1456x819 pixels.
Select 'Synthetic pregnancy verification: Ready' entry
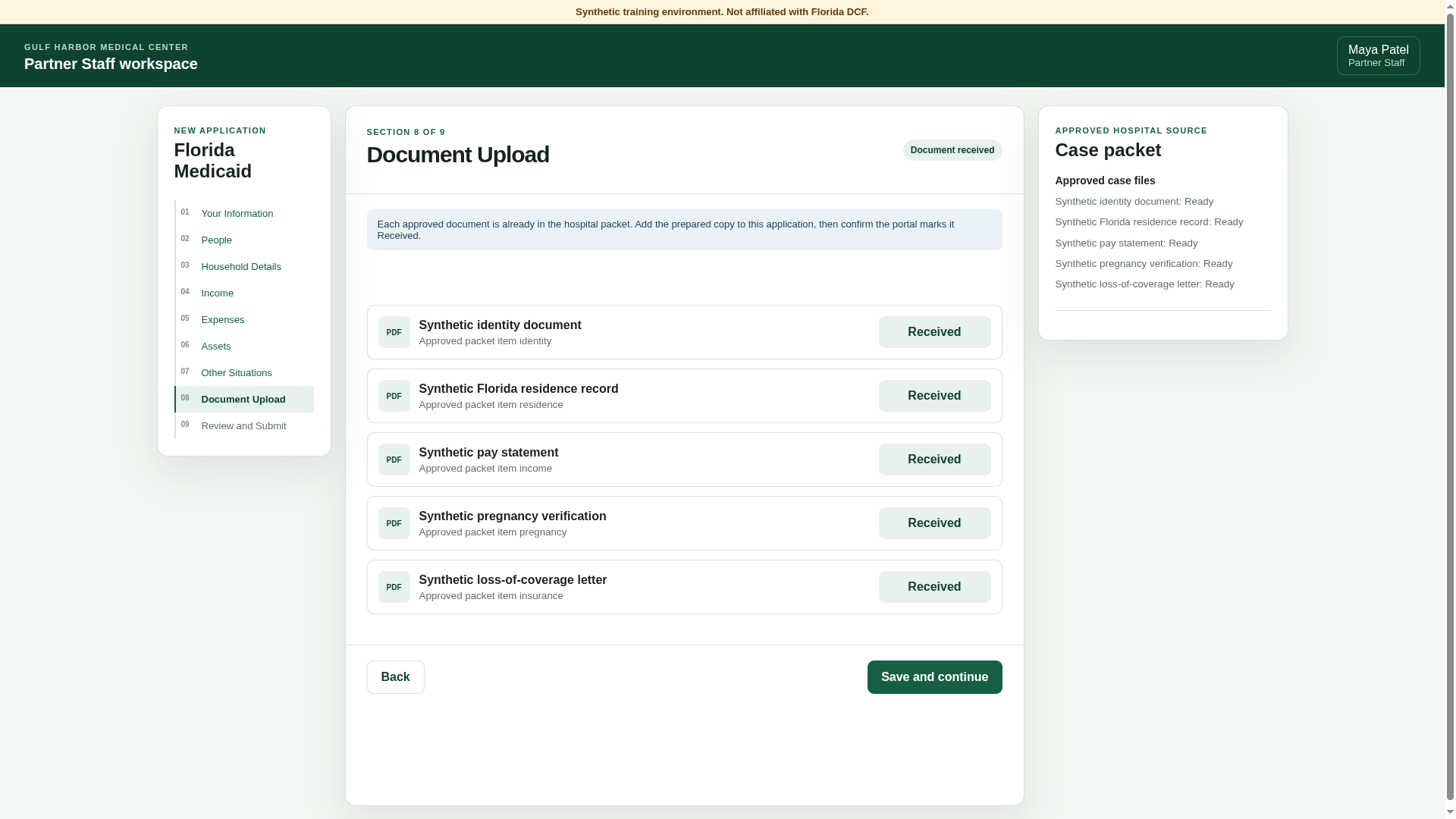1144,264
